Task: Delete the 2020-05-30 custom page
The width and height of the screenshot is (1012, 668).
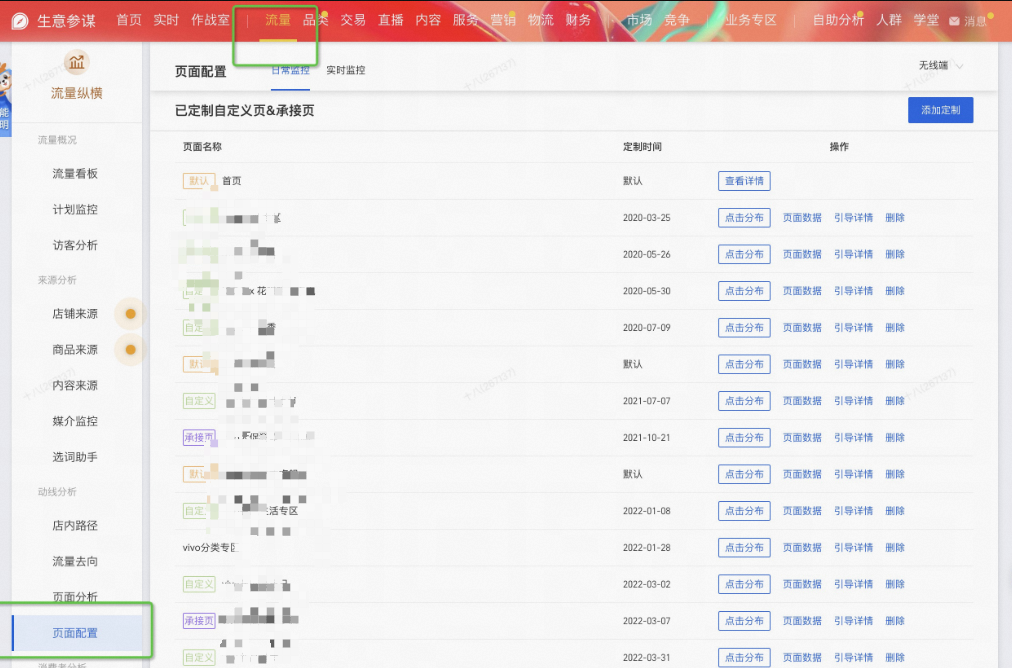Action: coord(895,291)
